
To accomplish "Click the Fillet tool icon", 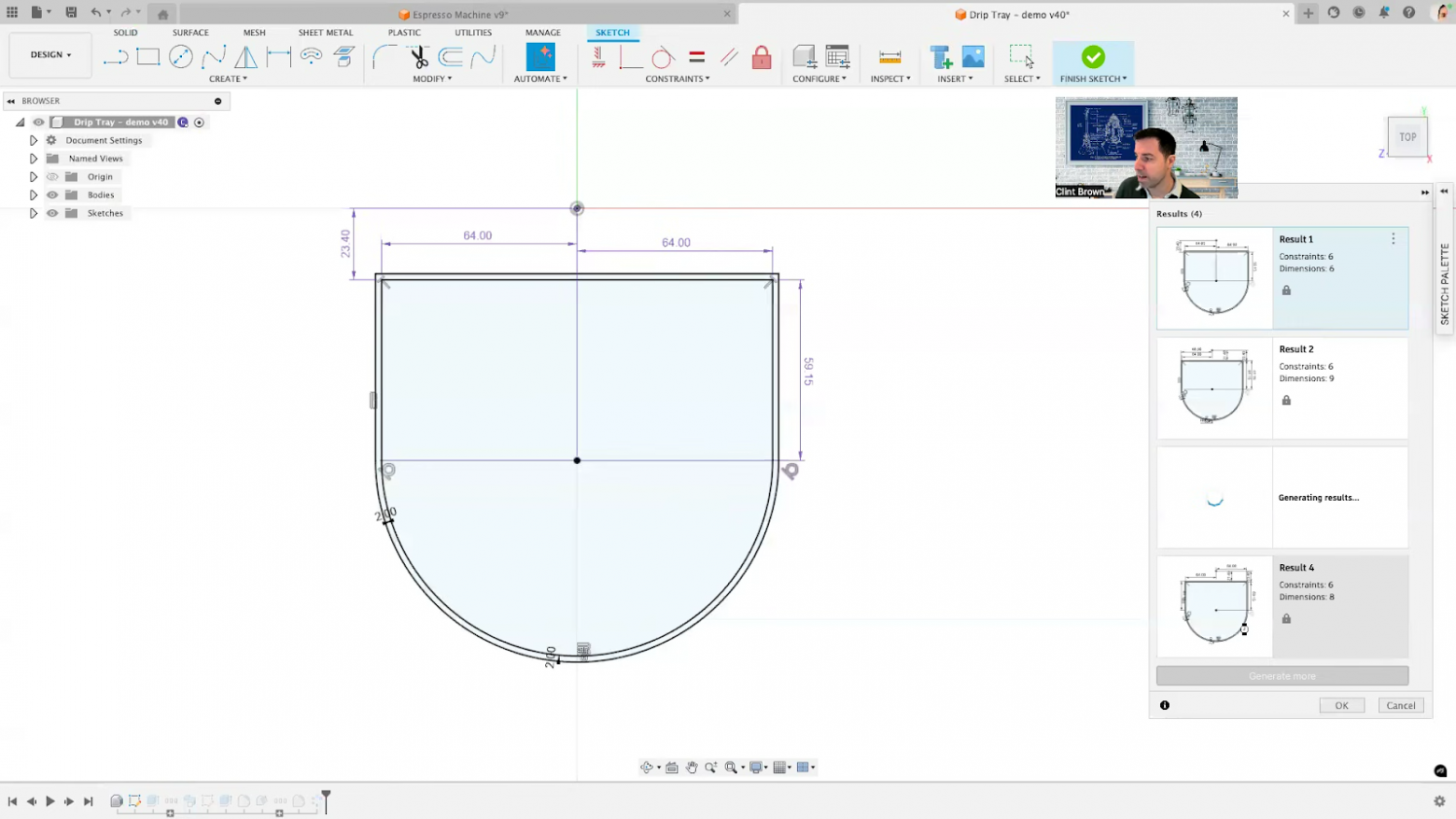I will click(x=384, y=57).
